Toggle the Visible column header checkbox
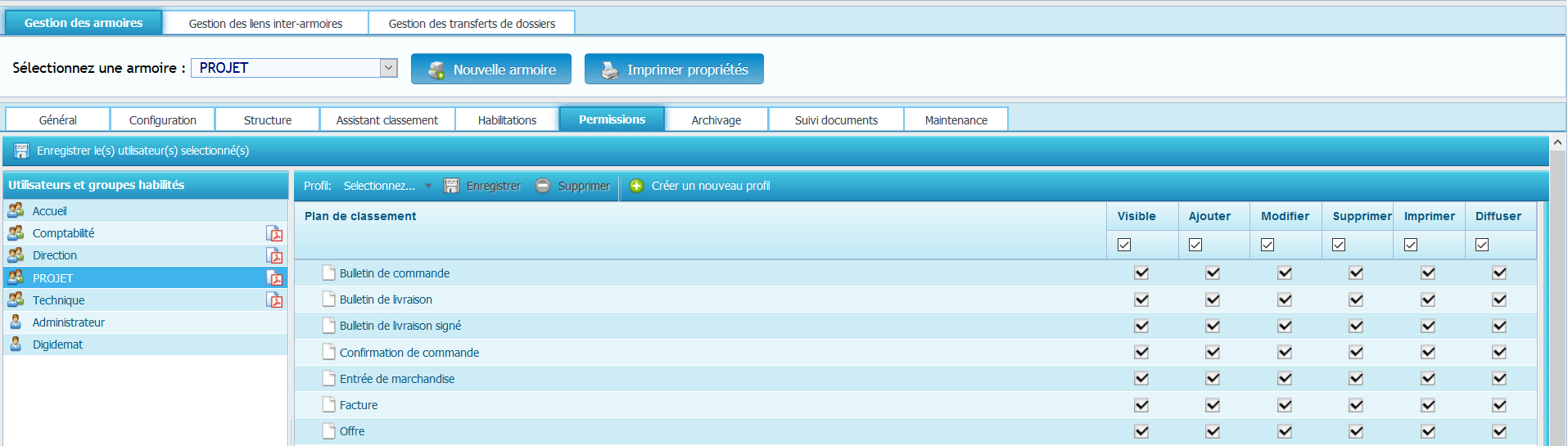1568x446 pixels. coord(1124,245)
